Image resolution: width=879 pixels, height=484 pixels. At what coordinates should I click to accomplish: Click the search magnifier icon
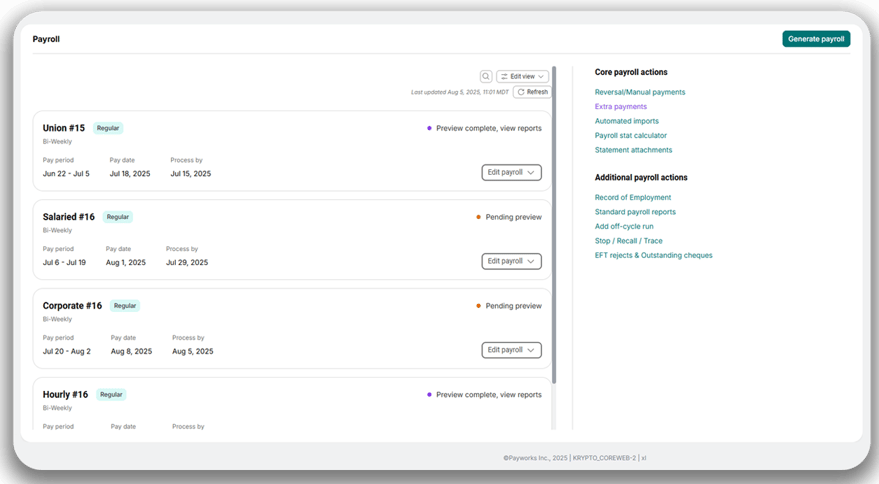(486, 76)
